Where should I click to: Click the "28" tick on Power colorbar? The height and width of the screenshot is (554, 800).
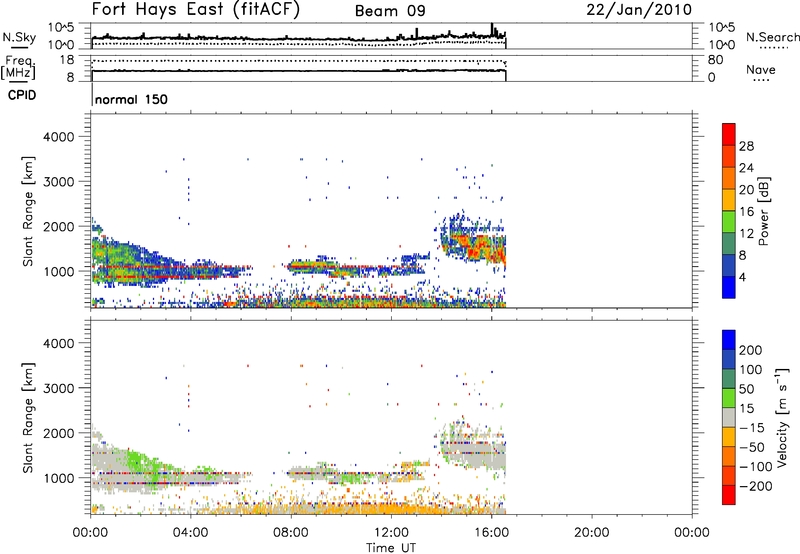(x=746, y=146)
